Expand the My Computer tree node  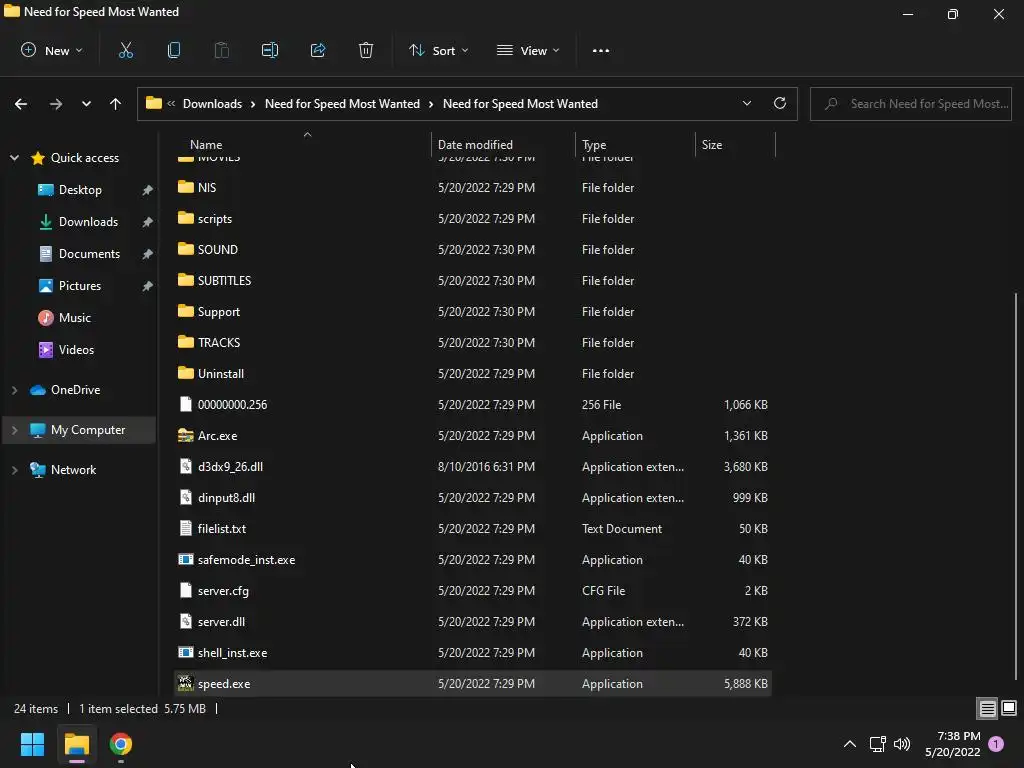(x=14, y=430)
